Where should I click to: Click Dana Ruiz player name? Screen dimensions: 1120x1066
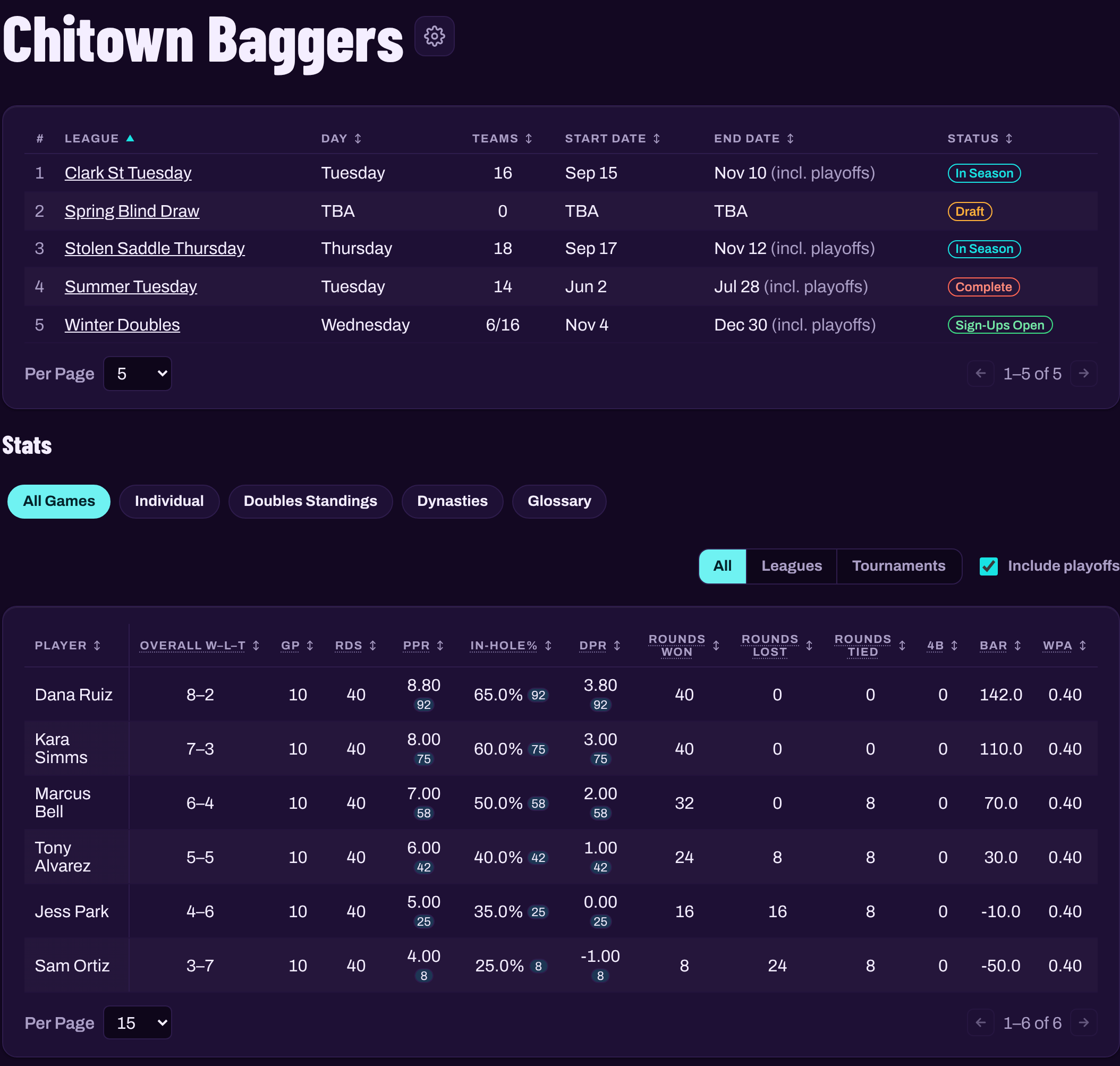pyautogui.click(x=73, y=695)
